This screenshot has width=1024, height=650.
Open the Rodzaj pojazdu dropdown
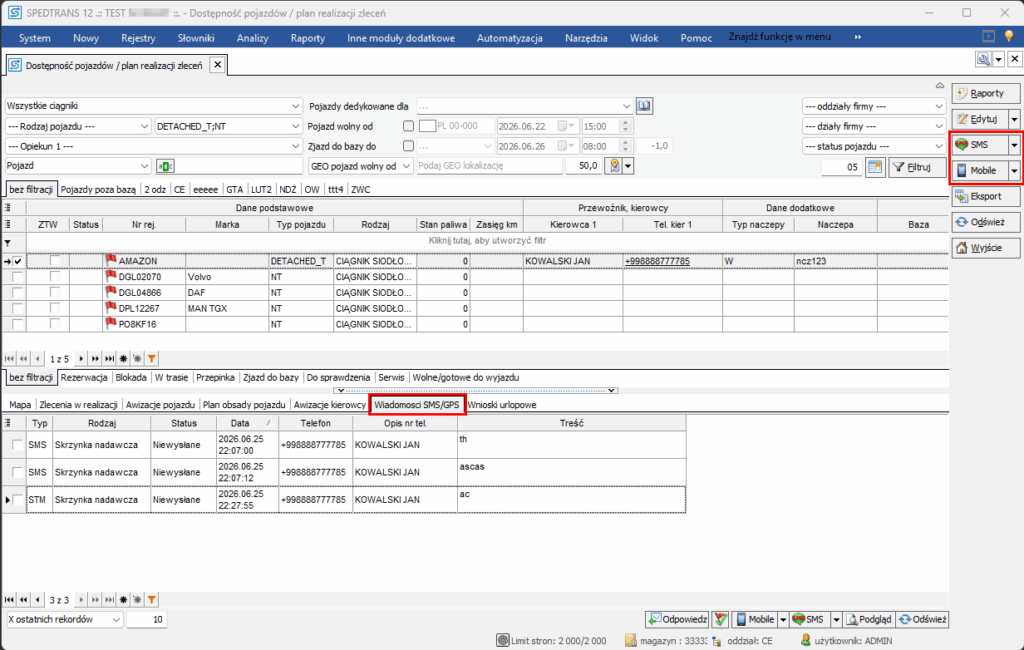tap(144, 126)
